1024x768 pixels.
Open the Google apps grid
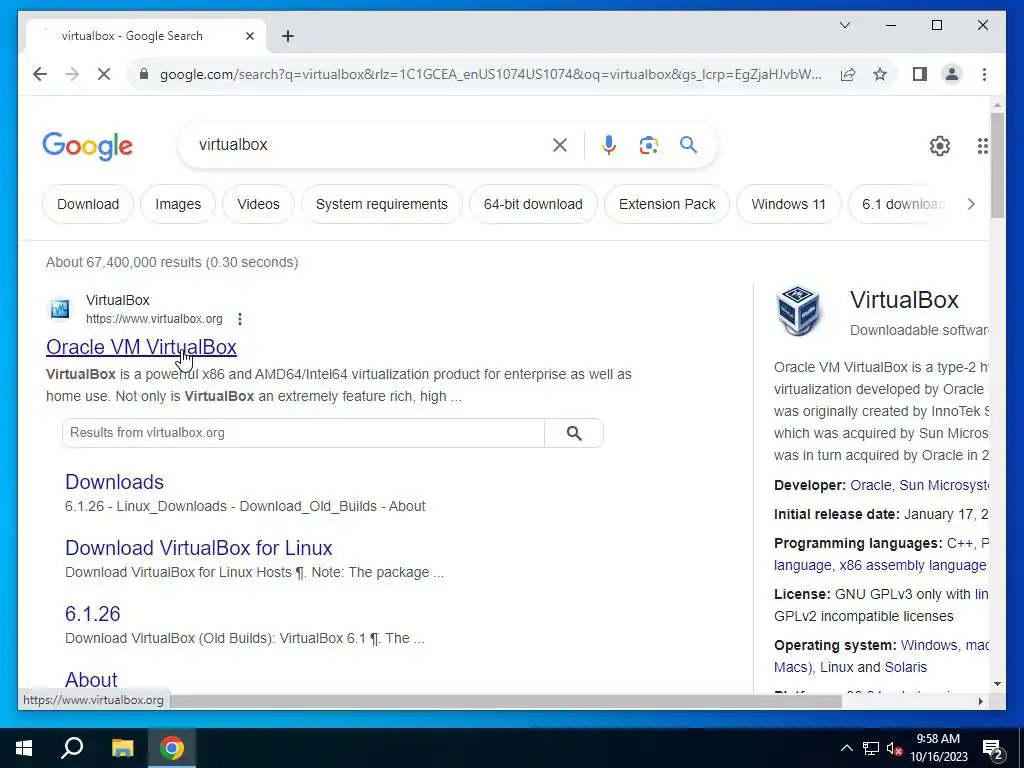click(x=982, y=146)
